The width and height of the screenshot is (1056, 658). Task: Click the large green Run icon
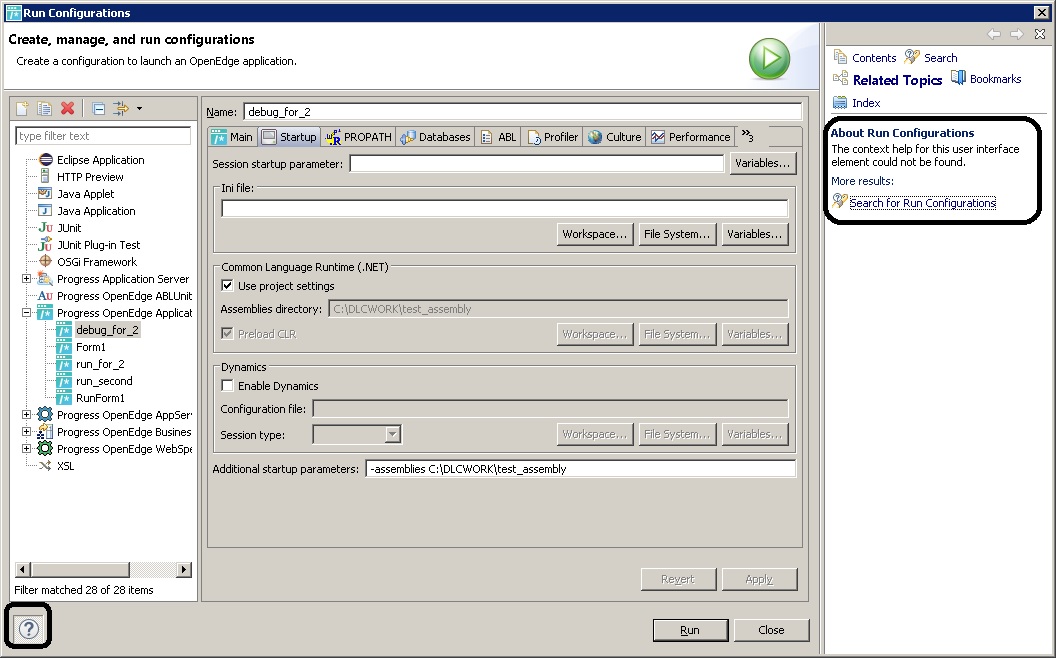[x=769, y=59]
